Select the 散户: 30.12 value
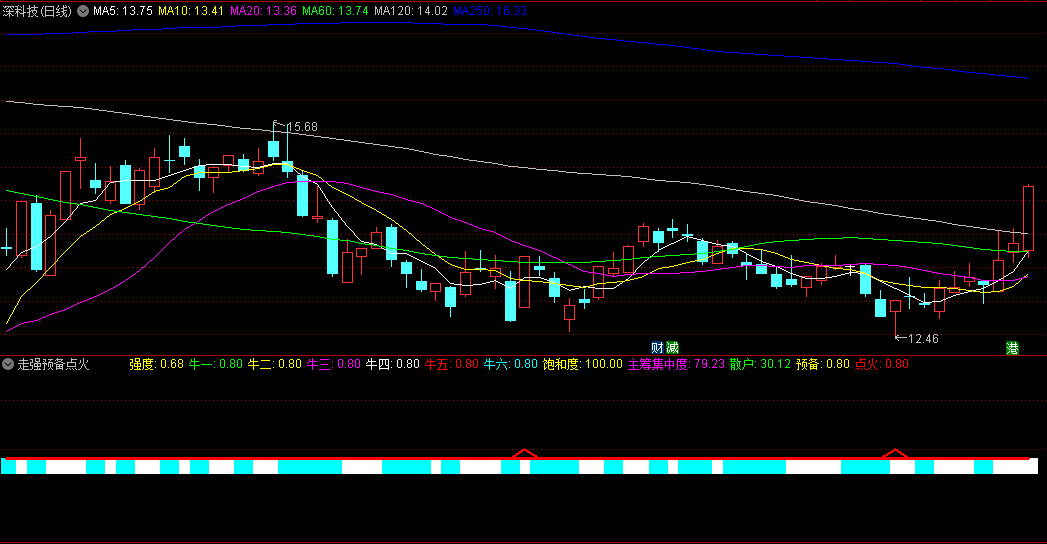 point(760,364)
